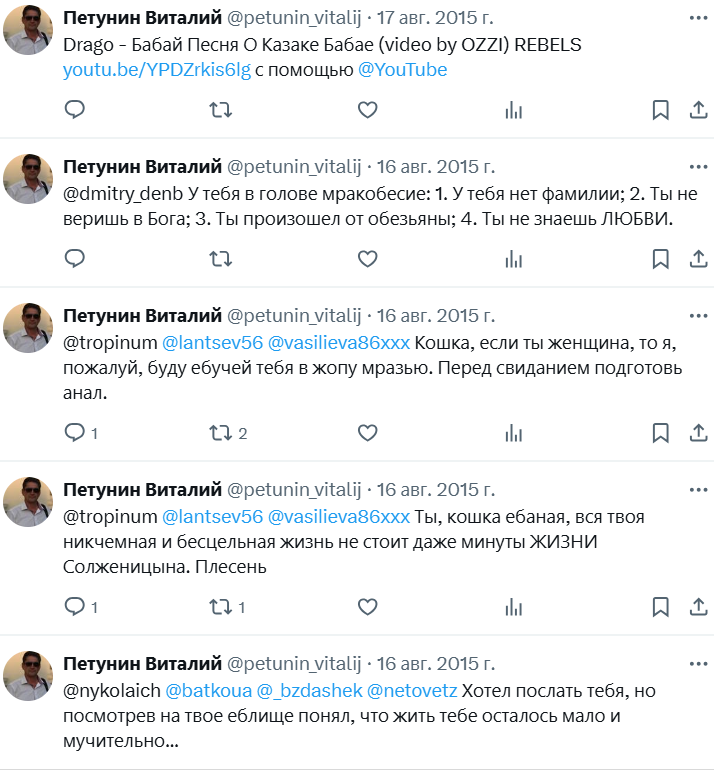
Task: Open more options on the @nykolaich tweet
Action: [697, 663]
